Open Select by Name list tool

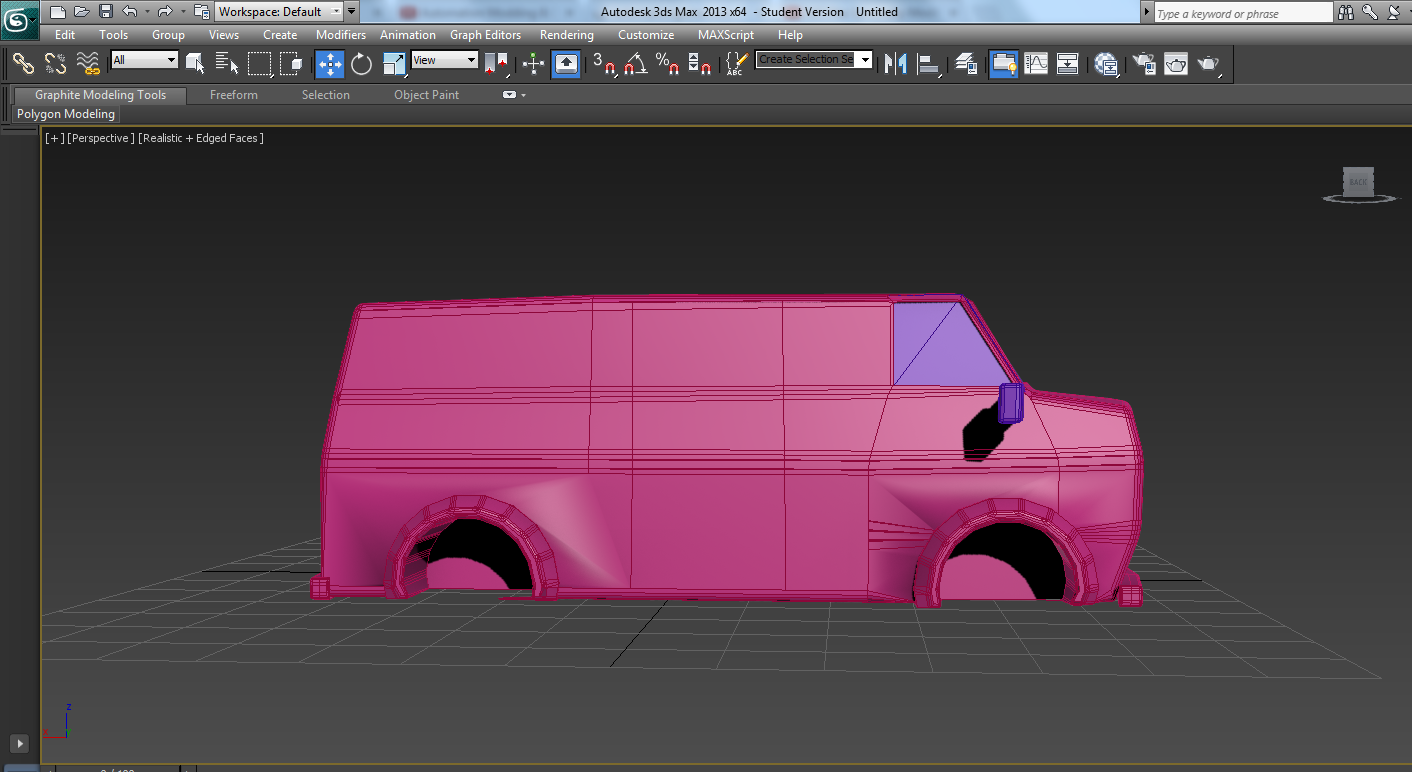[x=227, y=64]
